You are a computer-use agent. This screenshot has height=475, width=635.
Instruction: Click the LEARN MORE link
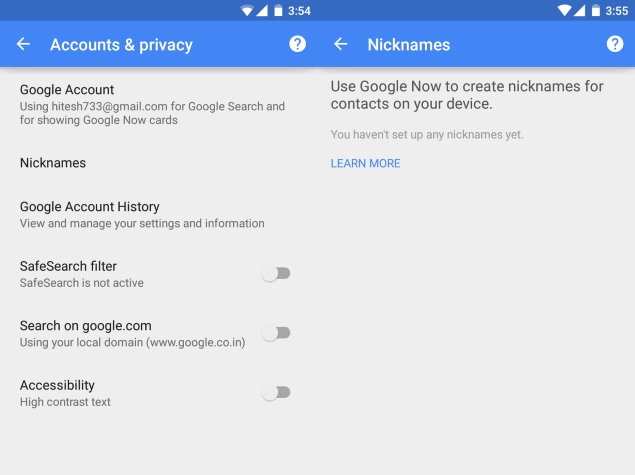[x=365, y=163]
